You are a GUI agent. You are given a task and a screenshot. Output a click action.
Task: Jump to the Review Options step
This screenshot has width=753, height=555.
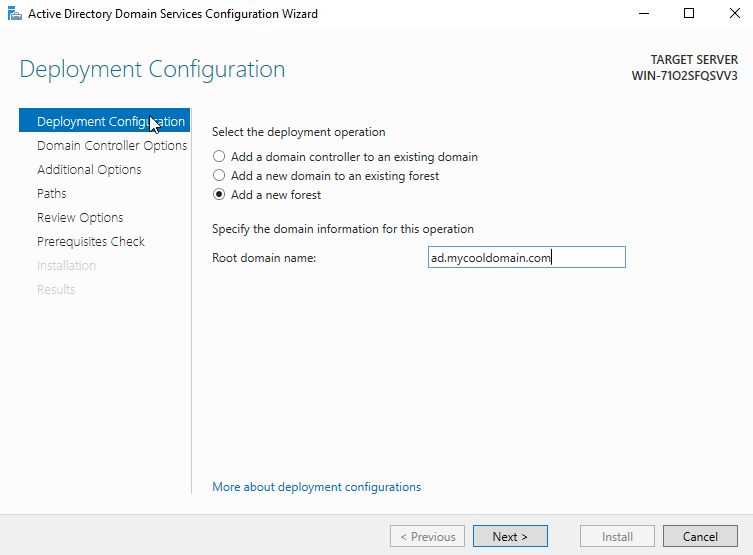tap(80, 218)
